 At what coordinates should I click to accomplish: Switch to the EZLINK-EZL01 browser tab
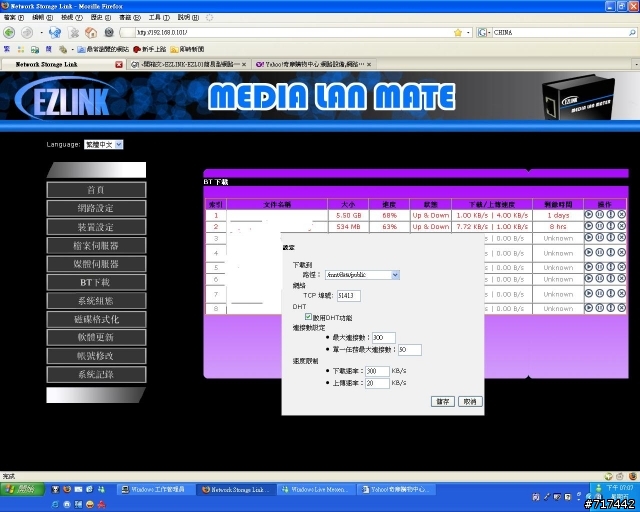point(189,65)
